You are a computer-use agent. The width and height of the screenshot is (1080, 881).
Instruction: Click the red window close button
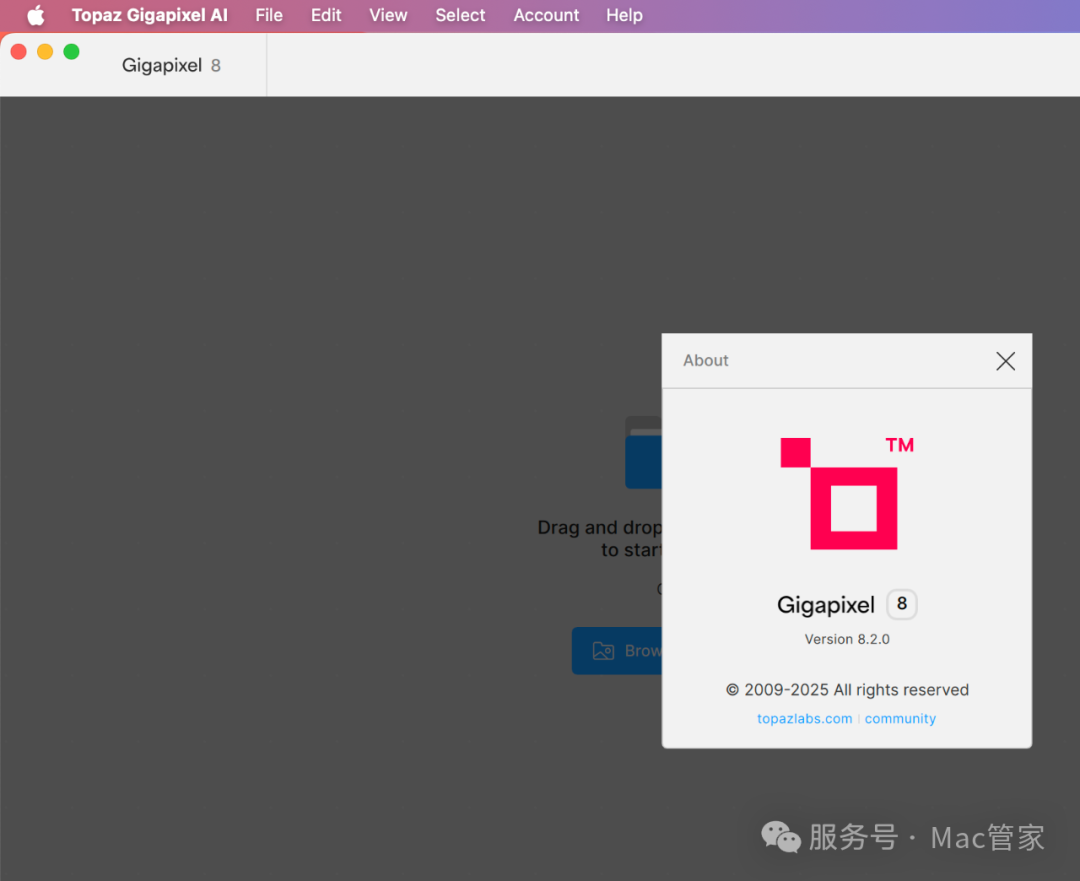click(x=18, y=52)
